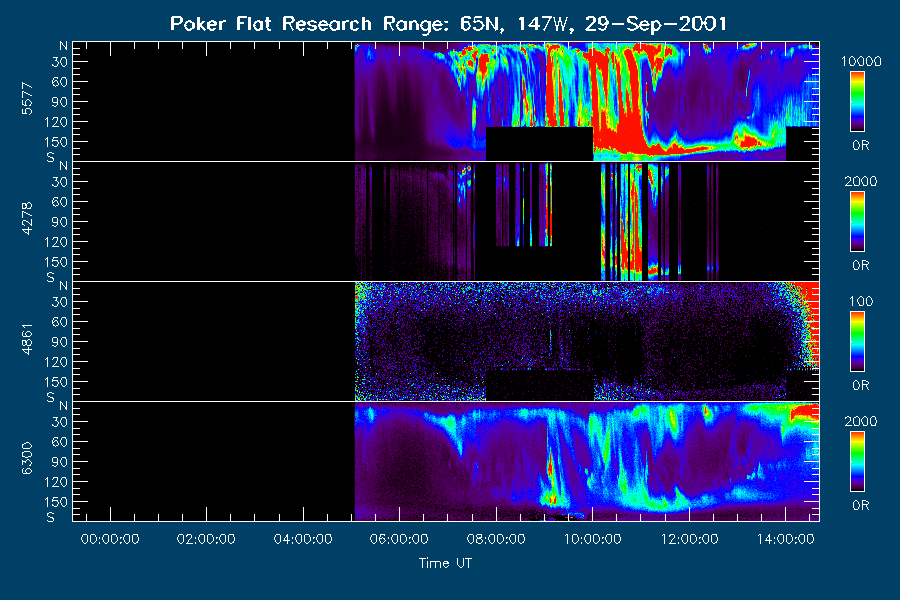Click the 60 tick label on the 4278 panel
The width and height of the screenshot is (900, 600).
click(x=60, y=202)
